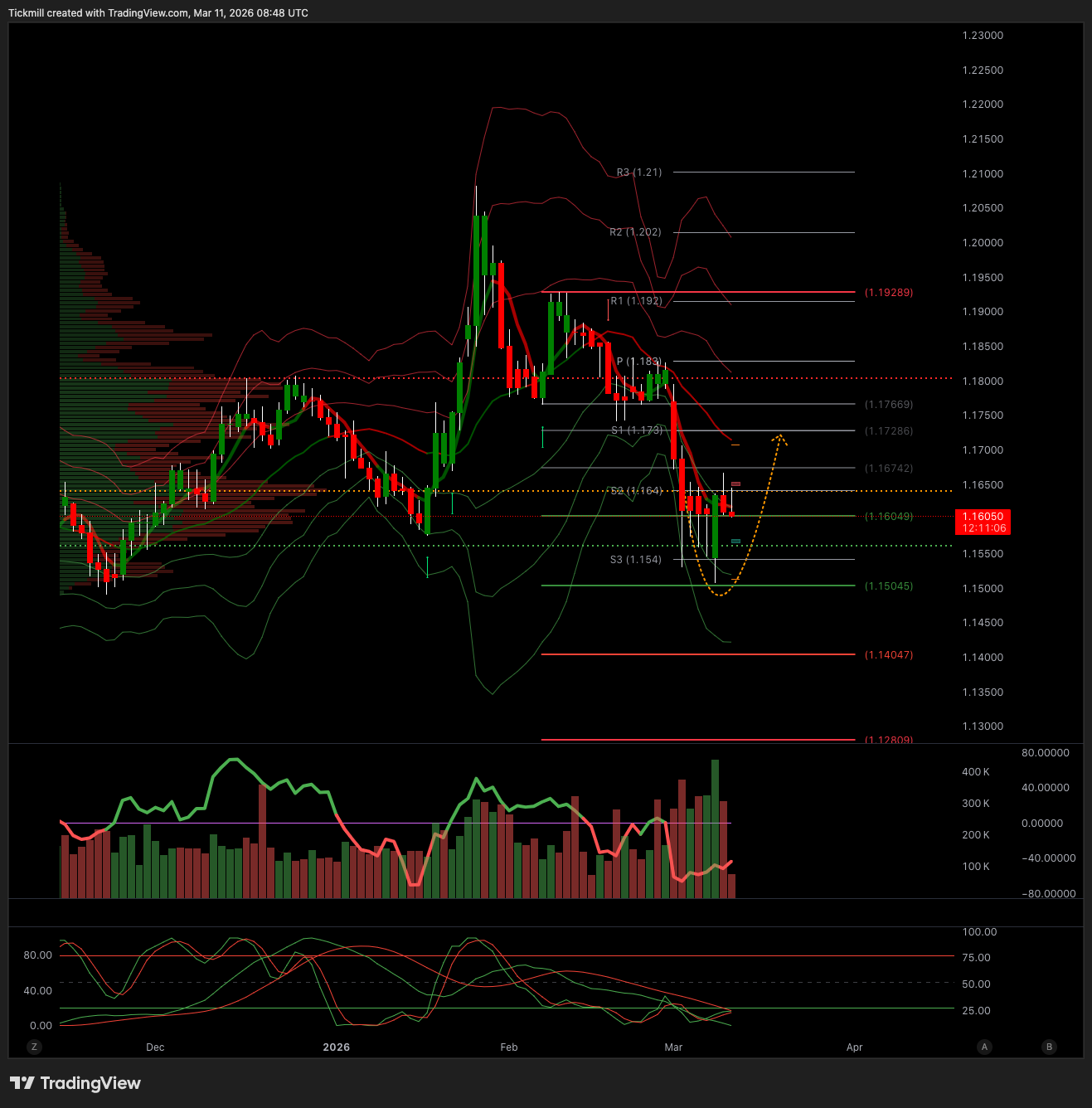Click price axis value 1.20000

click(x=983, y=243)
